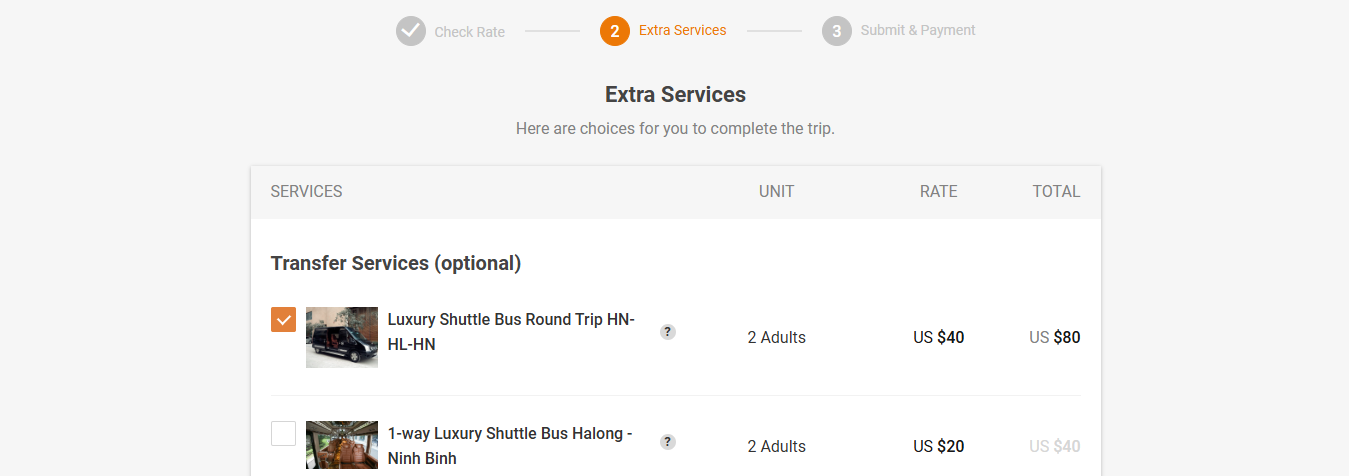Jump to the Submit & Payment step
This screenshot has width=1349, height=476.
pyautogui.click(x=917, y=30)
